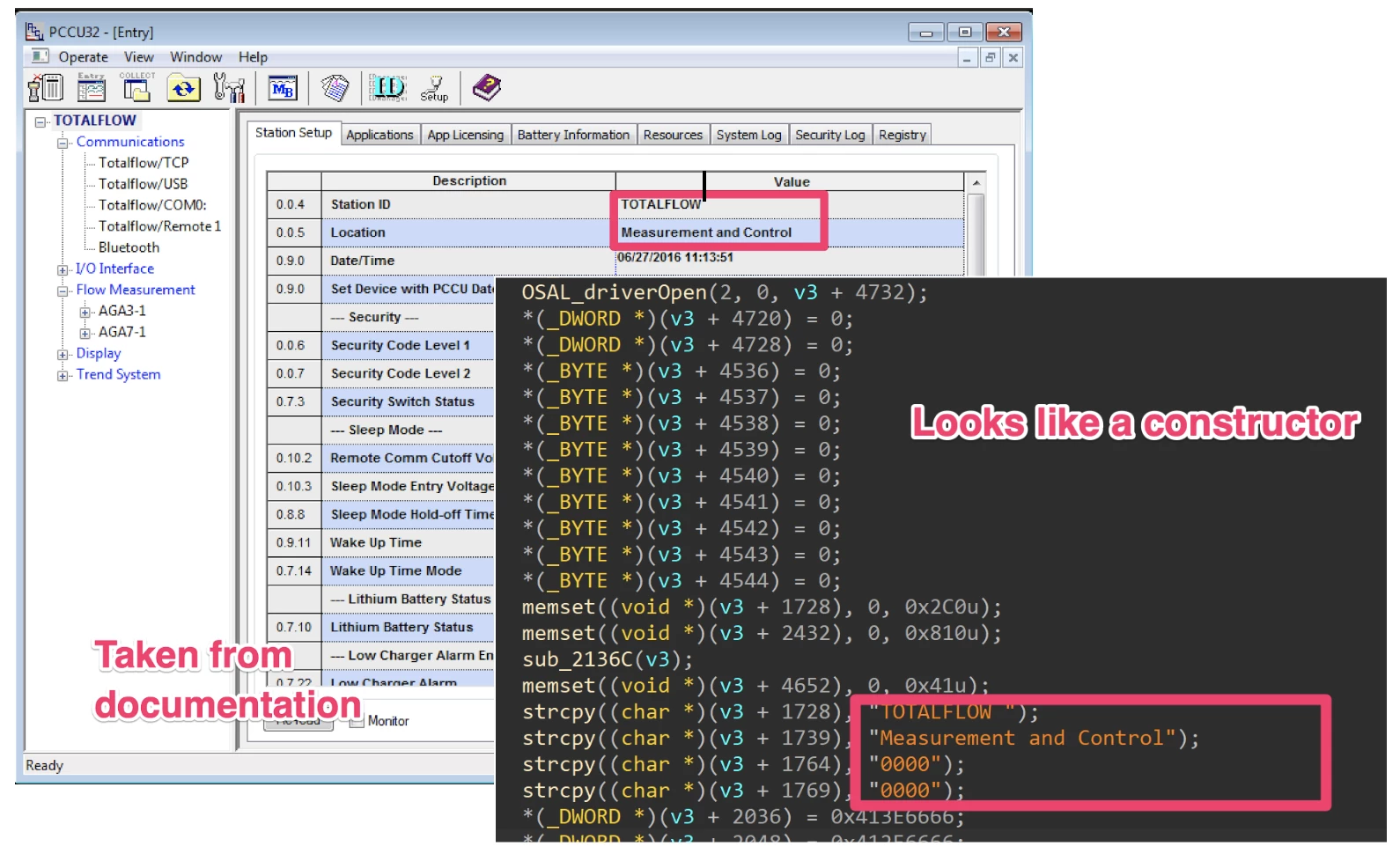Screen dimensions: 1400x861
Task: Click the child window icon beside Operate
Action: pyautogui.click(x=40, y=56)
